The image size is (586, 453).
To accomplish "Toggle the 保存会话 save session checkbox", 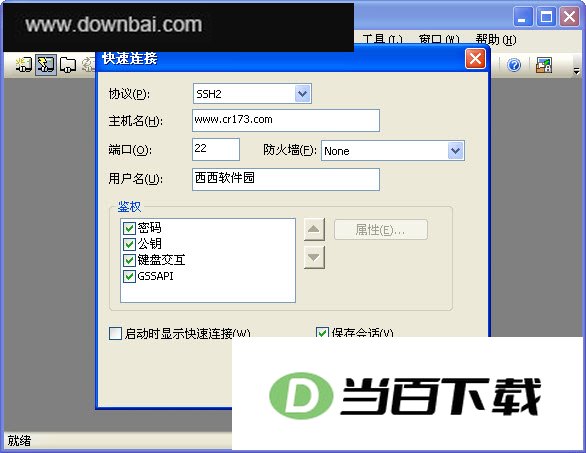I will (x=322, y=332).
